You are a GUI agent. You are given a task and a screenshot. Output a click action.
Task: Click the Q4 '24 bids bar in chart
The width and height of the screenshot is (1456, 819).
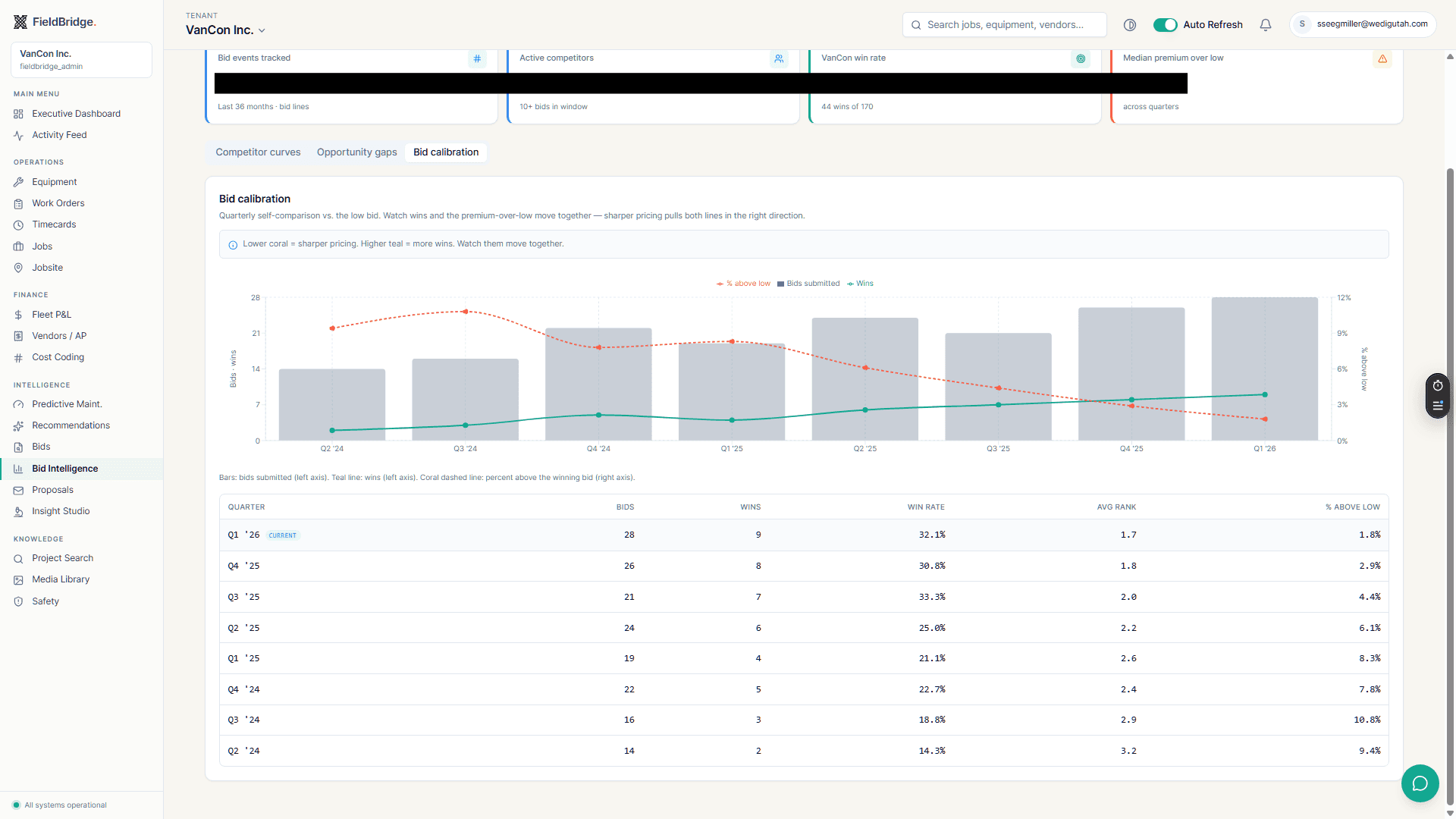coord(598,384)
